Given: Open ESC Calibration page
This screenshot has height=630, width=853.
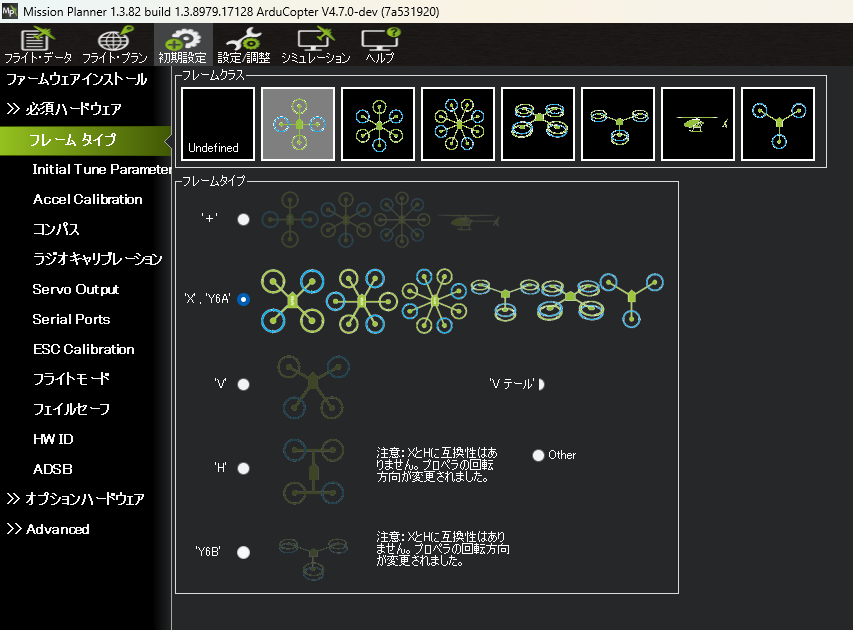Looking at the screenshot, I should coord(84,349).
